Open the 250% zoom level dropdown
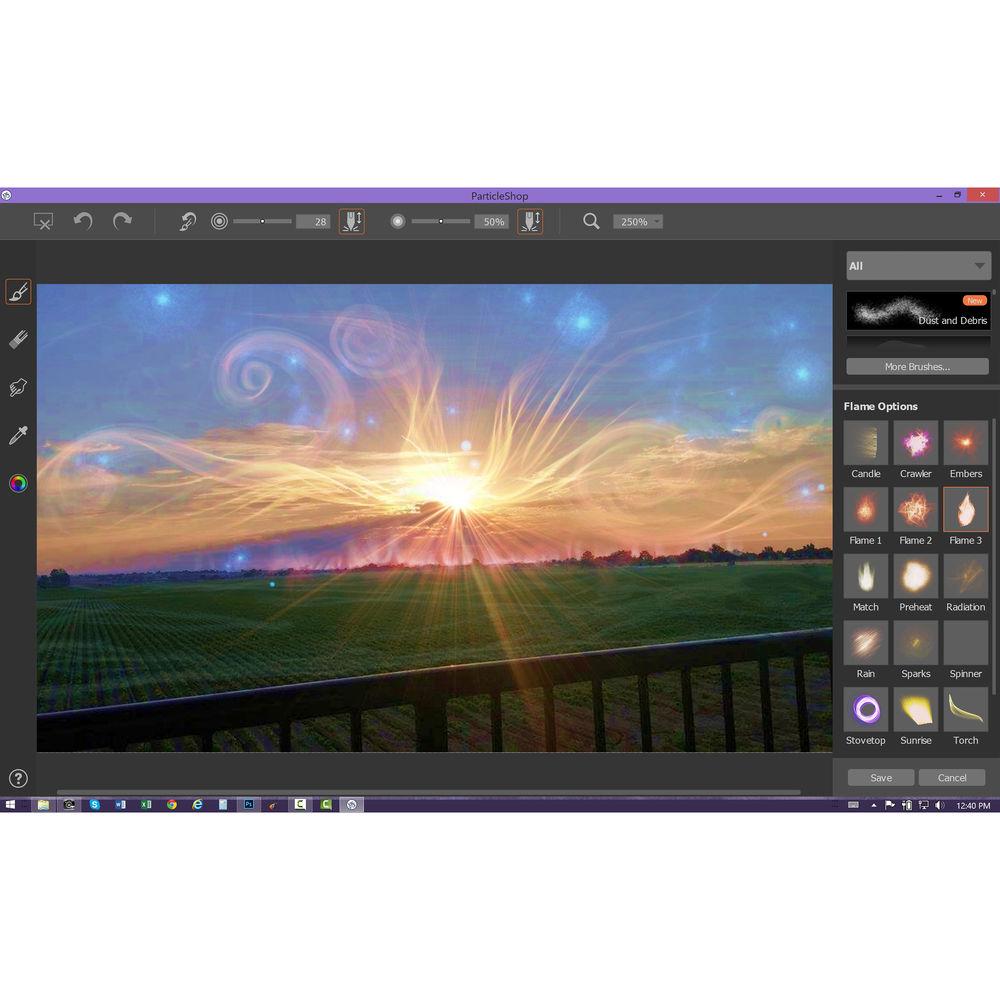The image size is (1000, 1000). pos(637,221)
